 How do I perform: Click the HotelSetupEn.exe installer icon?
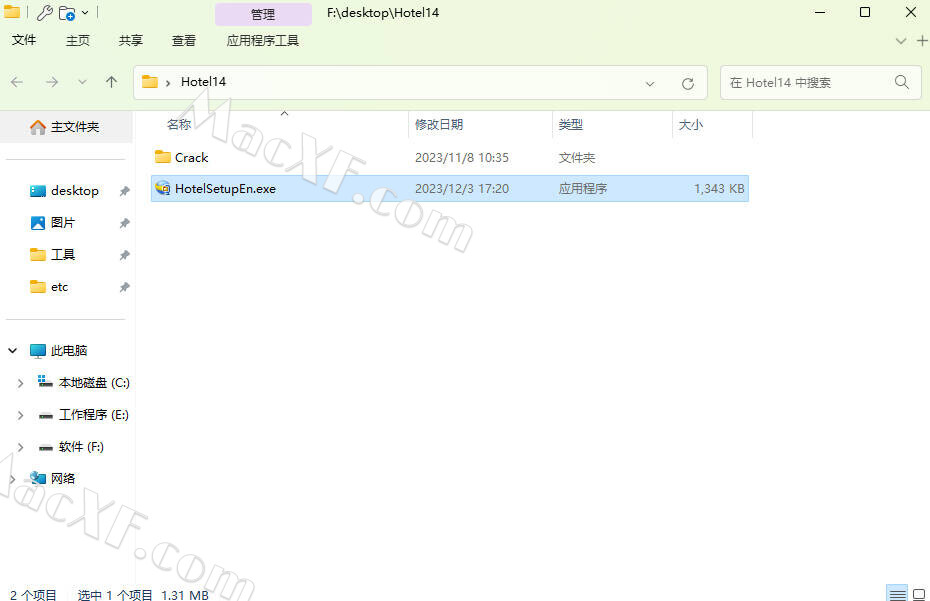(x=163, y=188)
